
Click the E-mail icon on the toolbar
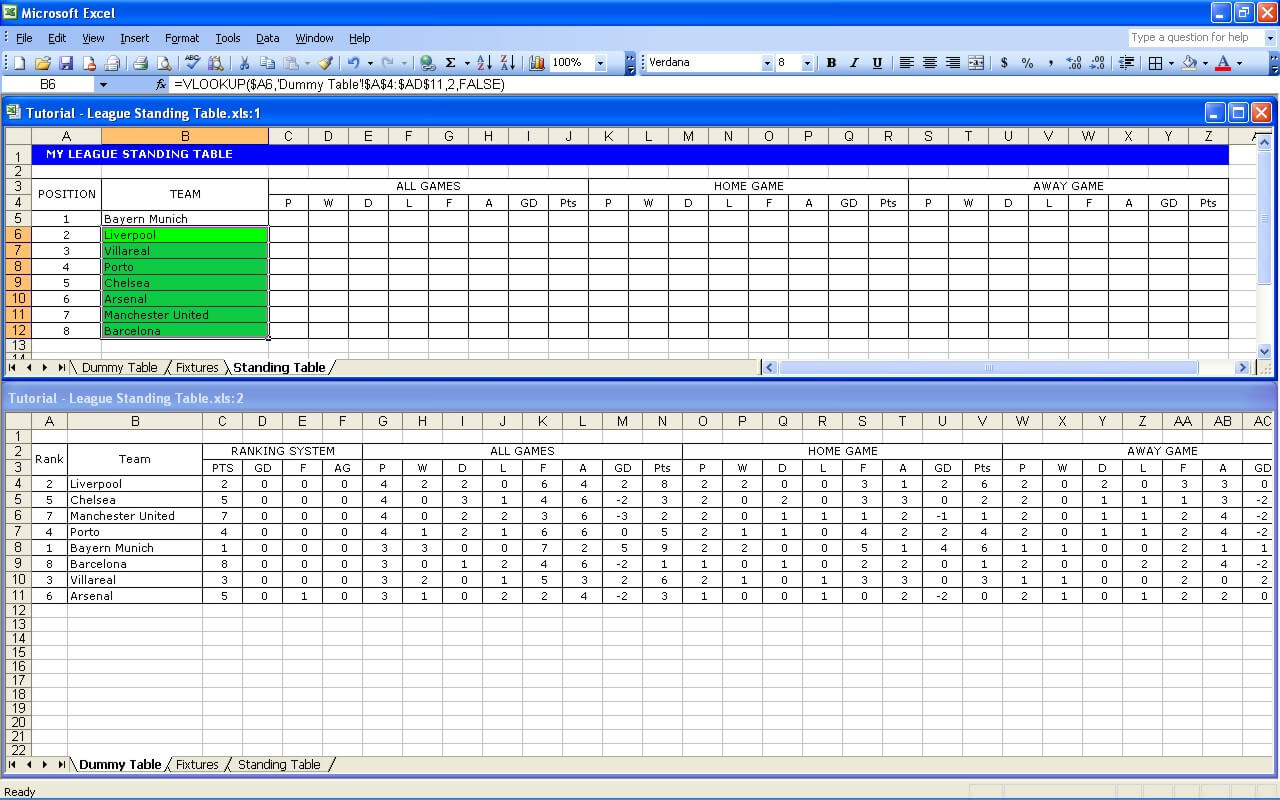tap(112, 63)
